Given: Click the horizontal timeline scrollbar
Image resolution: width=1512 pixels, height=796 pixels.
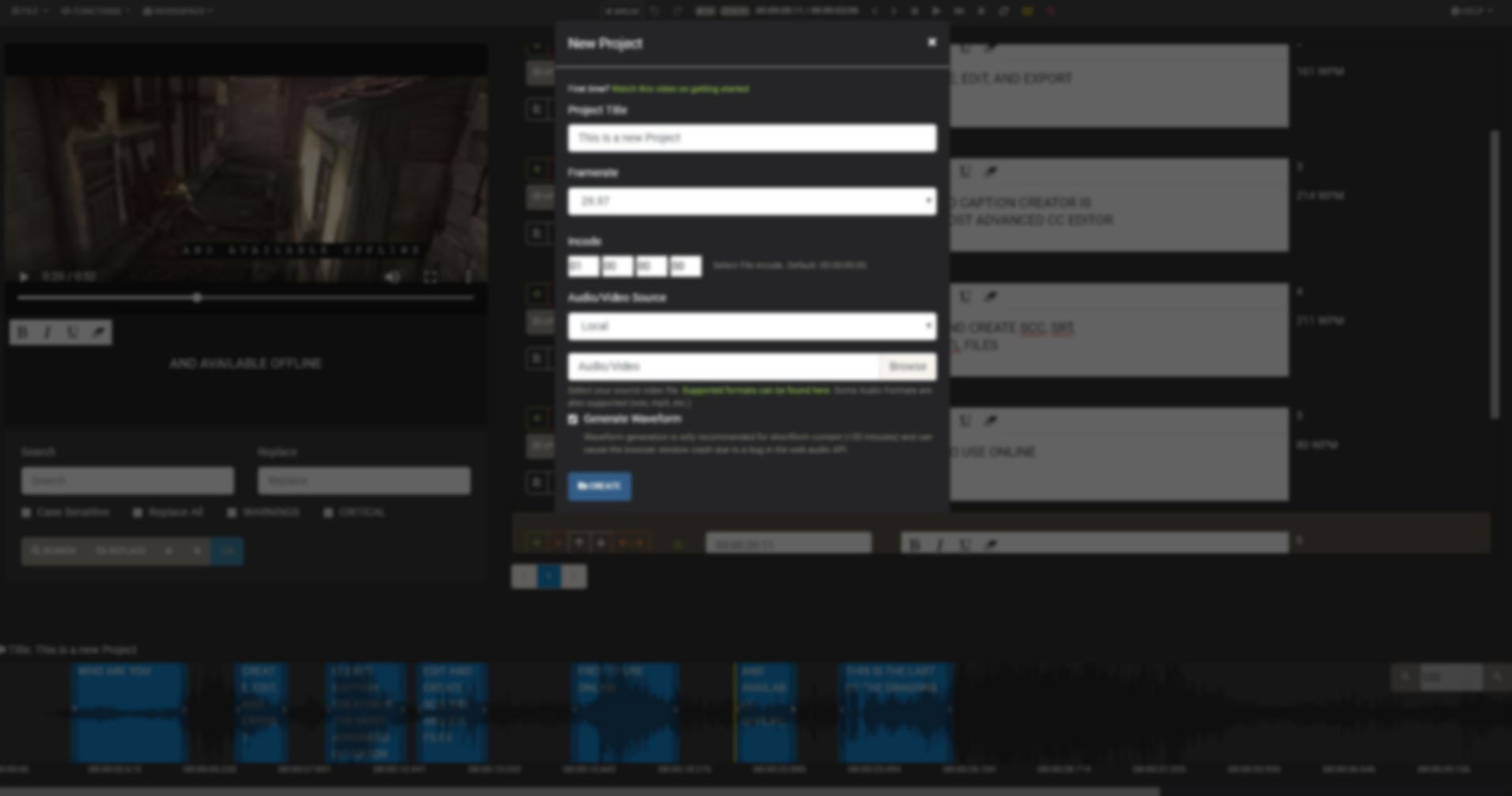Looking at the screenshot, I should pyautogui.click(x=579, y=791).
